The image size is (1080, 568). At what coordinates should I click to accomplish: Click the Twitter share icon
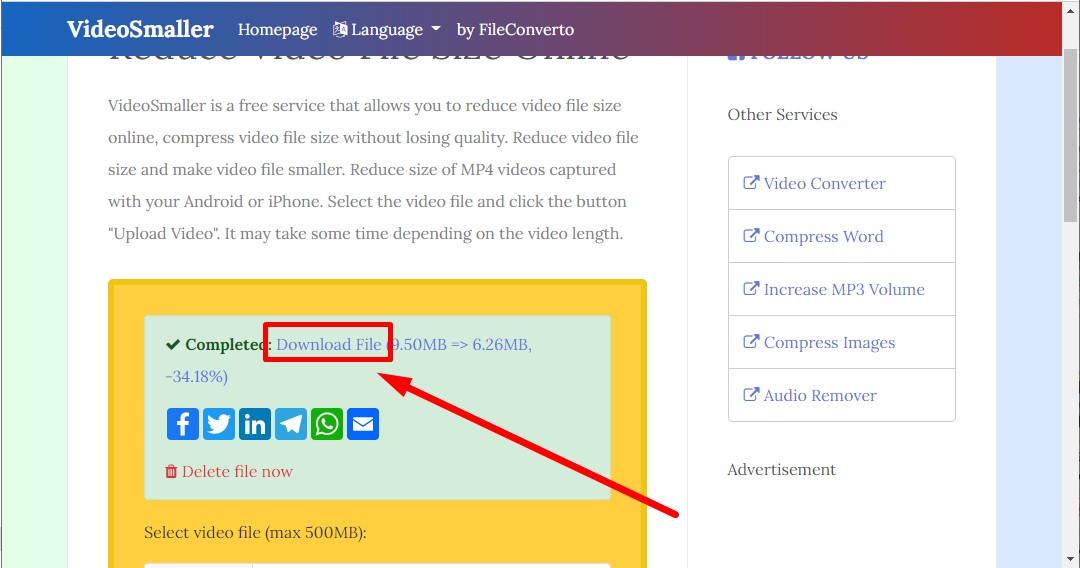(x=218, y=424)
